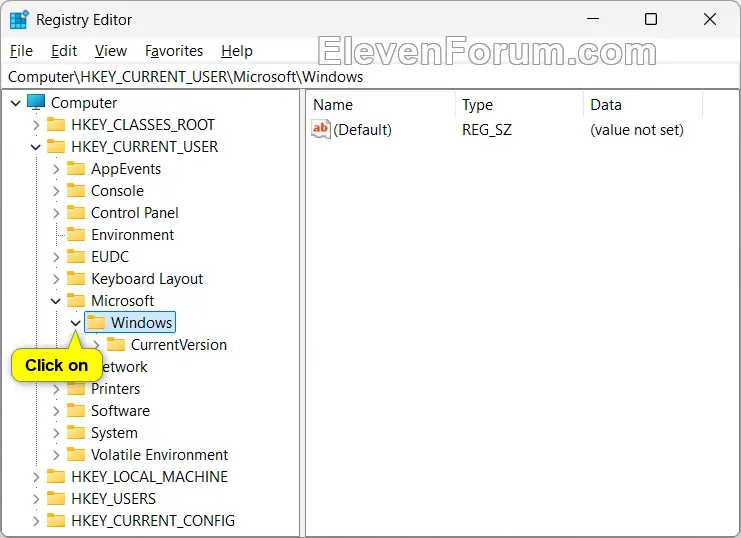Screen dimensions: 741x538
Task: Select the Control Panel key label
Action: coord(135,213)
